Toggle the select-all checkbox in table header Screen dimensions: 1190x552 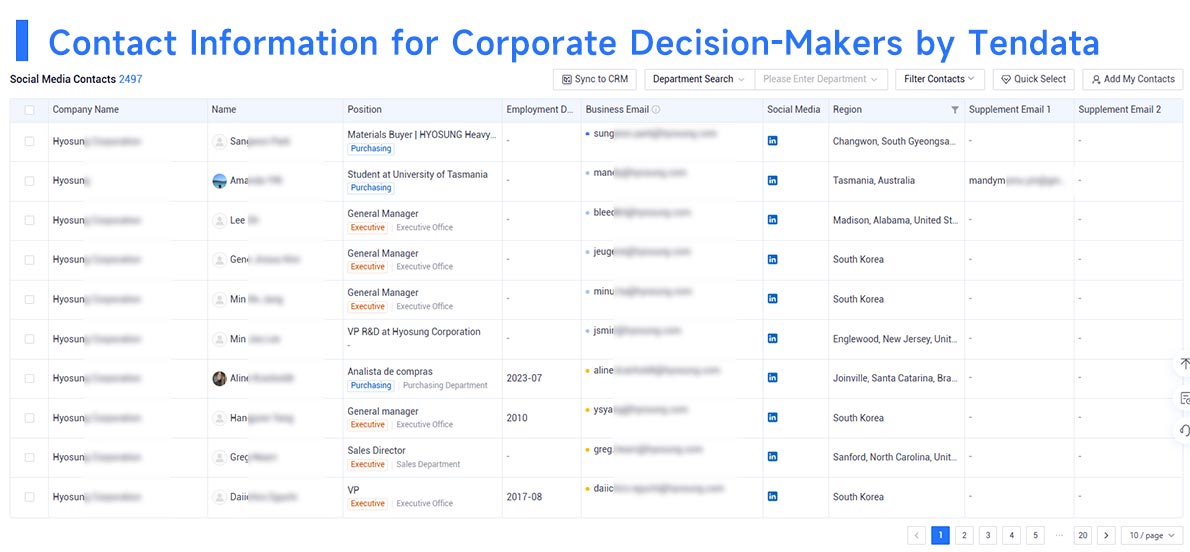pyautogui.click(x=30, y=110)
